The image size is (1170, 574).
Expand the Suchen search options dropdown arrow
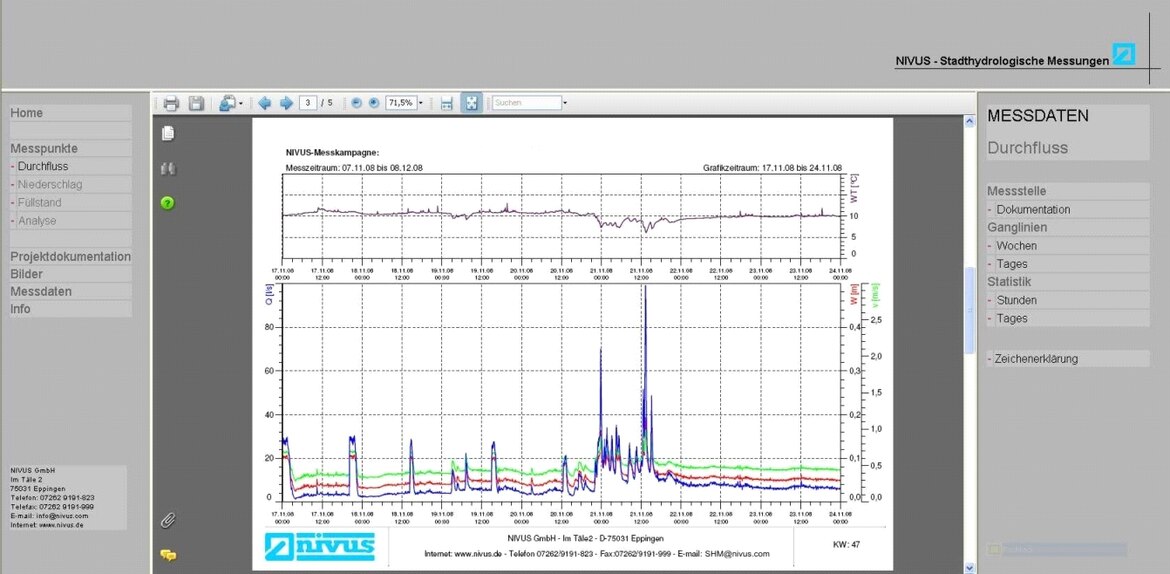click(x=565, y=103)
